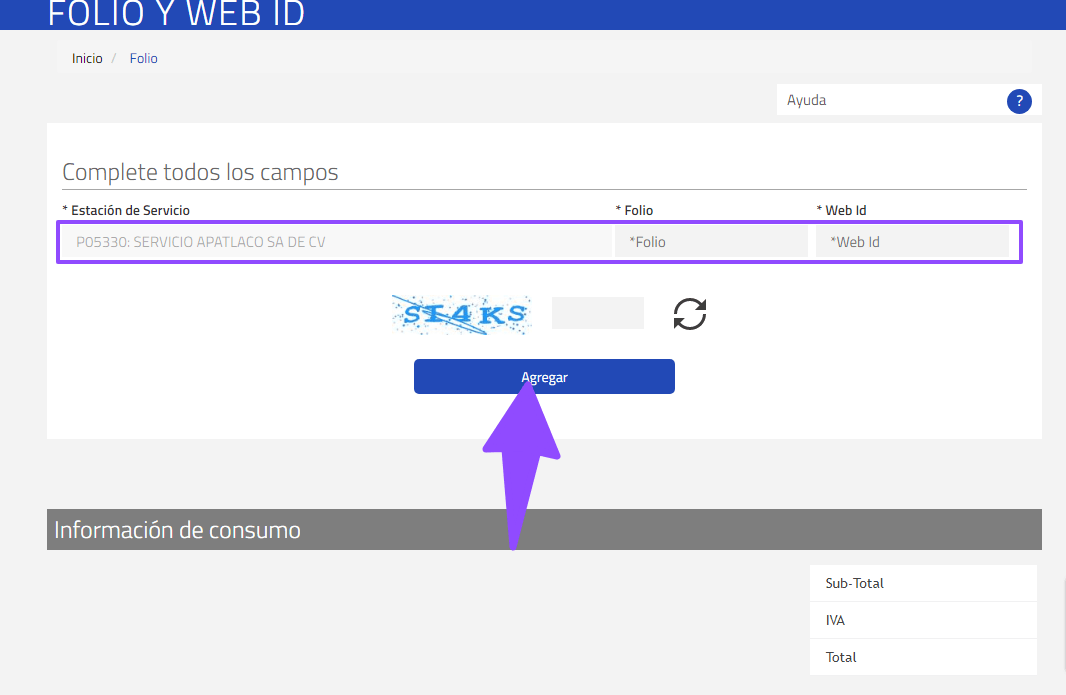Click the Agregar button
1066x695 pixels.
click(x=544, y=376)
